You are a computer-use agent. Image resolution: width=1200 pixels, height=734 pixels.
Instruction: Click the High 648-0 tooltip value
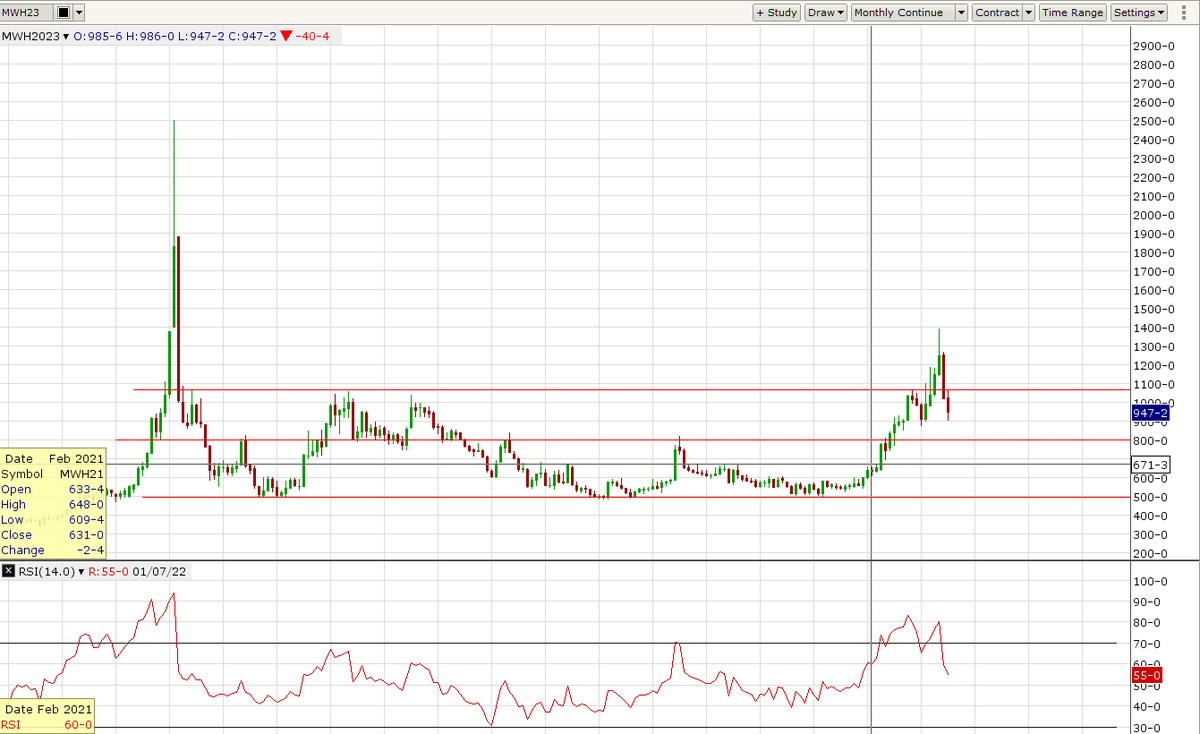[x=86, y=504]
